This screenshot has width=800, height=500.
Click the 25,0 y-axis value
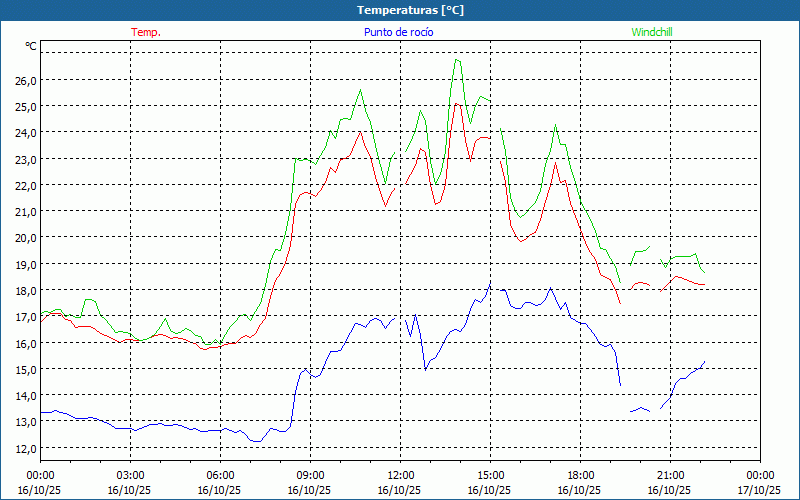pyautogui.click(x=24, y=106)
